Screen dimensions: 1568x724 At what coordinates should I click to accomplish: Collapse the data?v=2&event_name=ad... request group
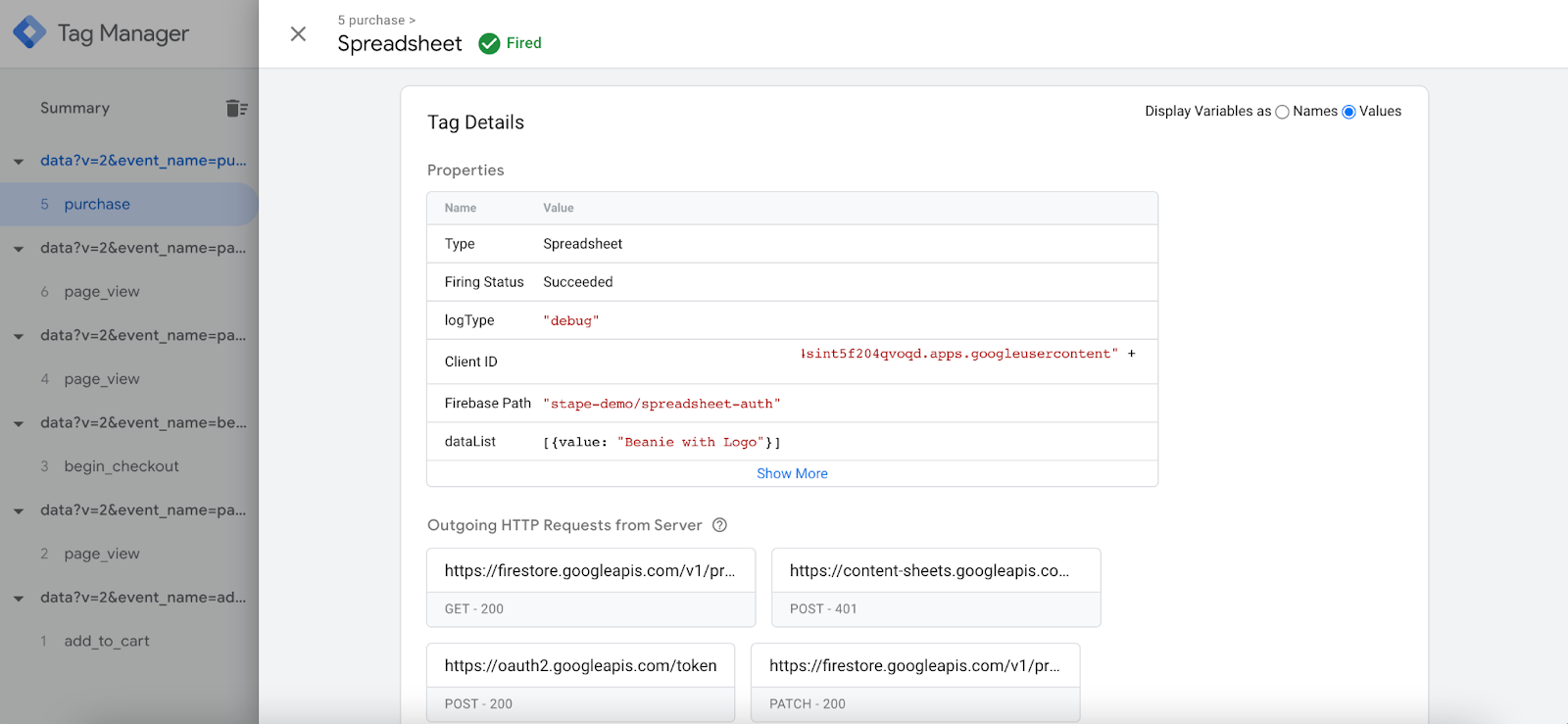19,599
